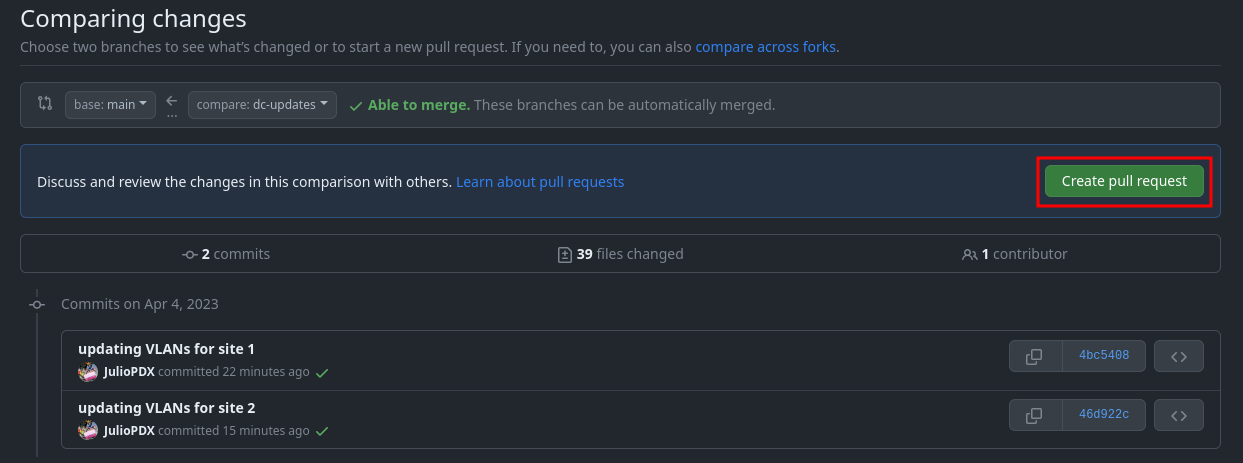Image resolution: width=1243 pixels, height=463 pixels.
Task: Switch to the 2 commits tab
Action: (226, 254)
